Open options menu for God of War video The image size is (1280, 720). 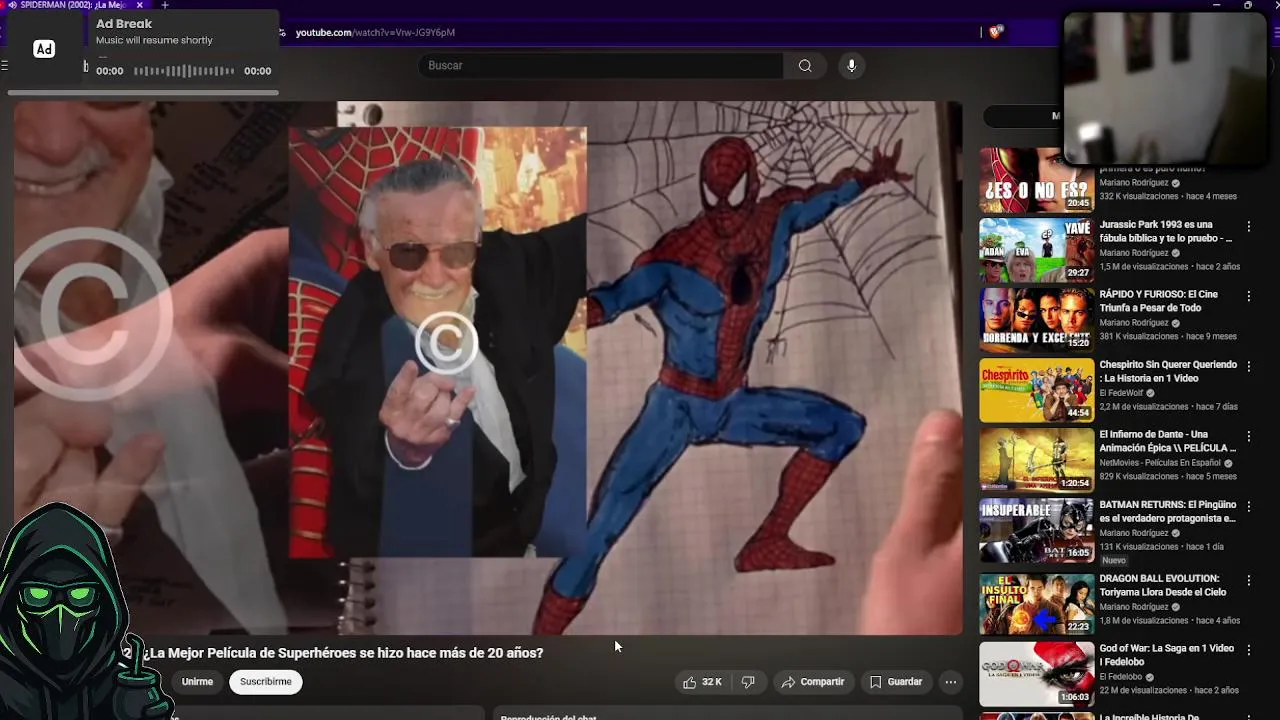pos(1248,650)
